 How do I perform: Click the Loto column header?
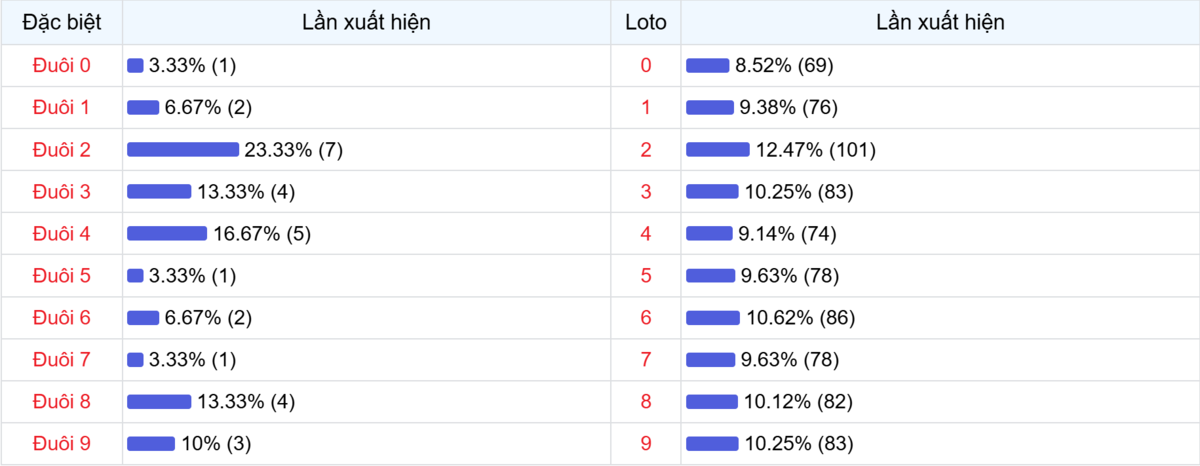click(x=645, y=22)
